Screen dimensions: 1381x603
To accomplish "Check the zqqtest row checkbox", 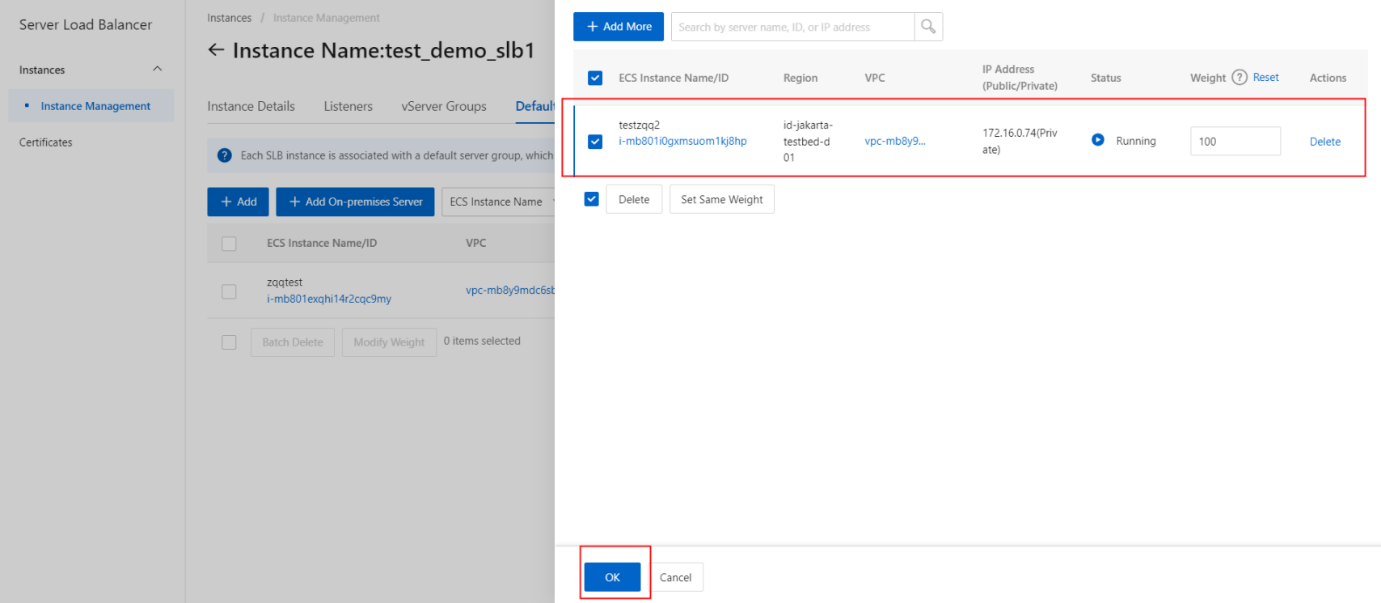I will [229, 291].
